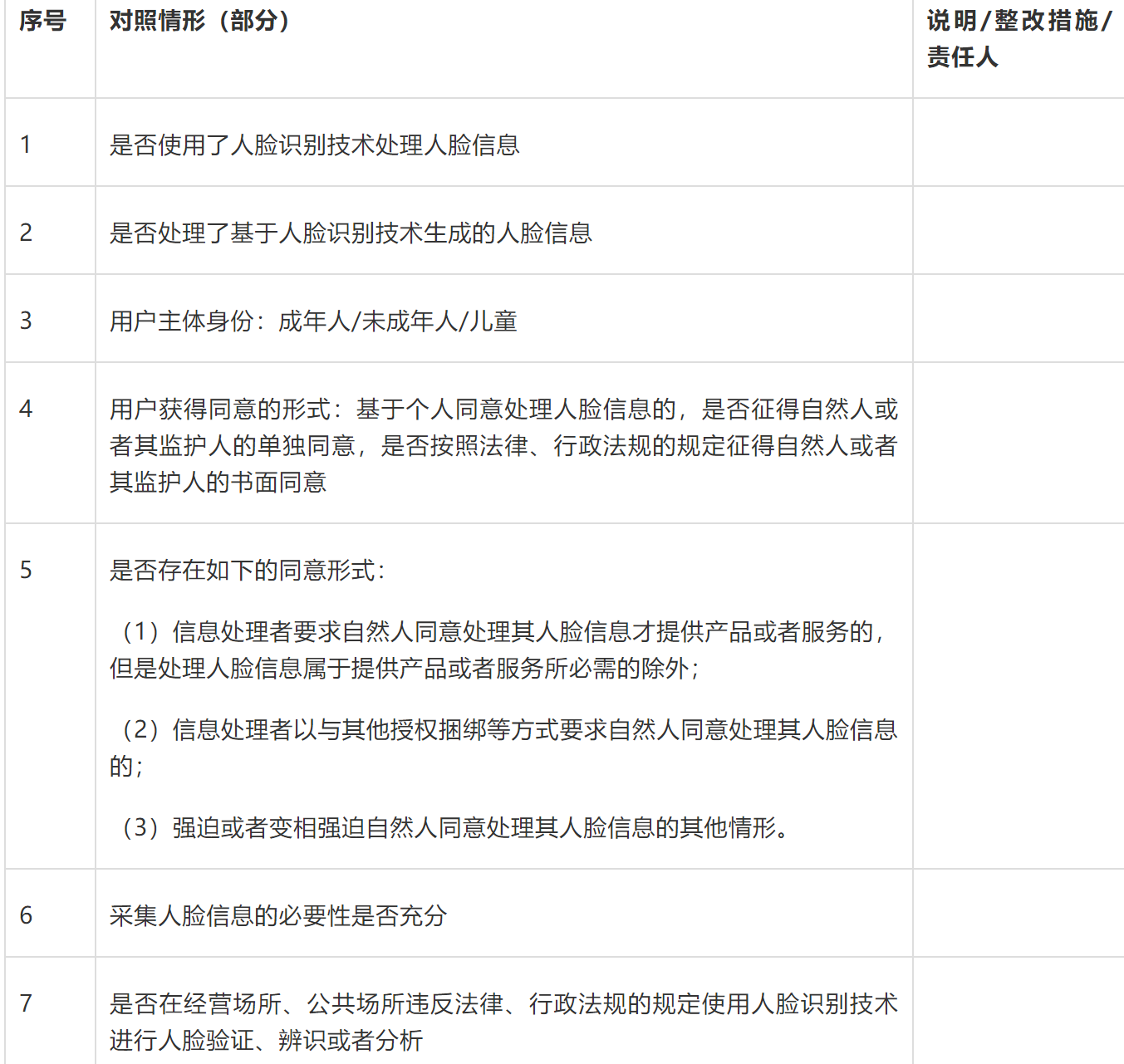Click row number 3 cell
1124x1064 pixels.
pos(50,318)
